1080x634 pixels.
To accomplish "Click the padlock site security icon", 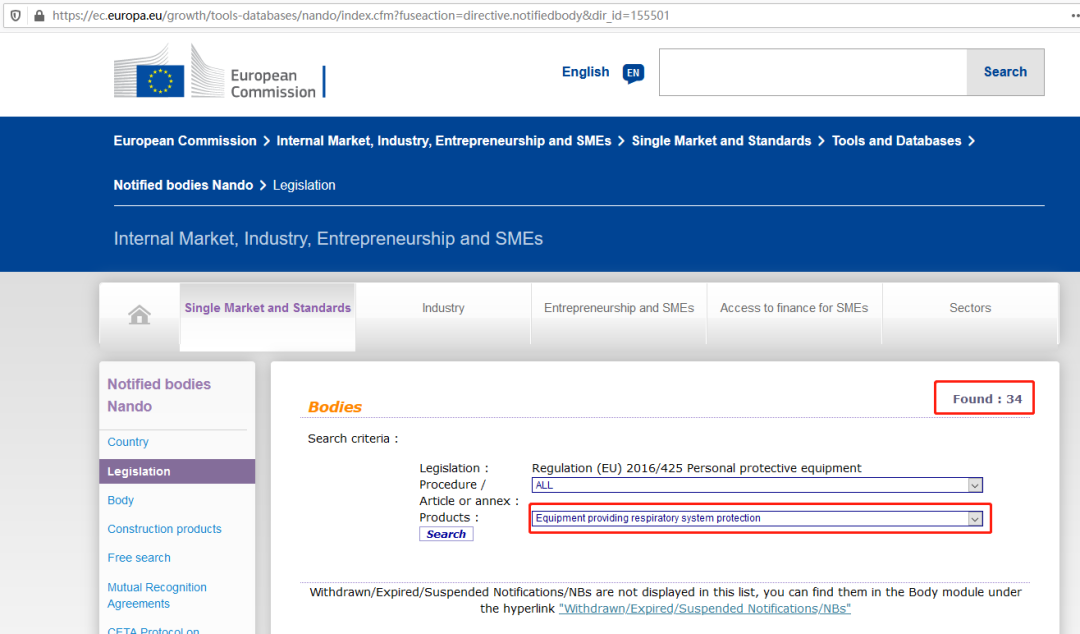I will [x=39, y=15].
